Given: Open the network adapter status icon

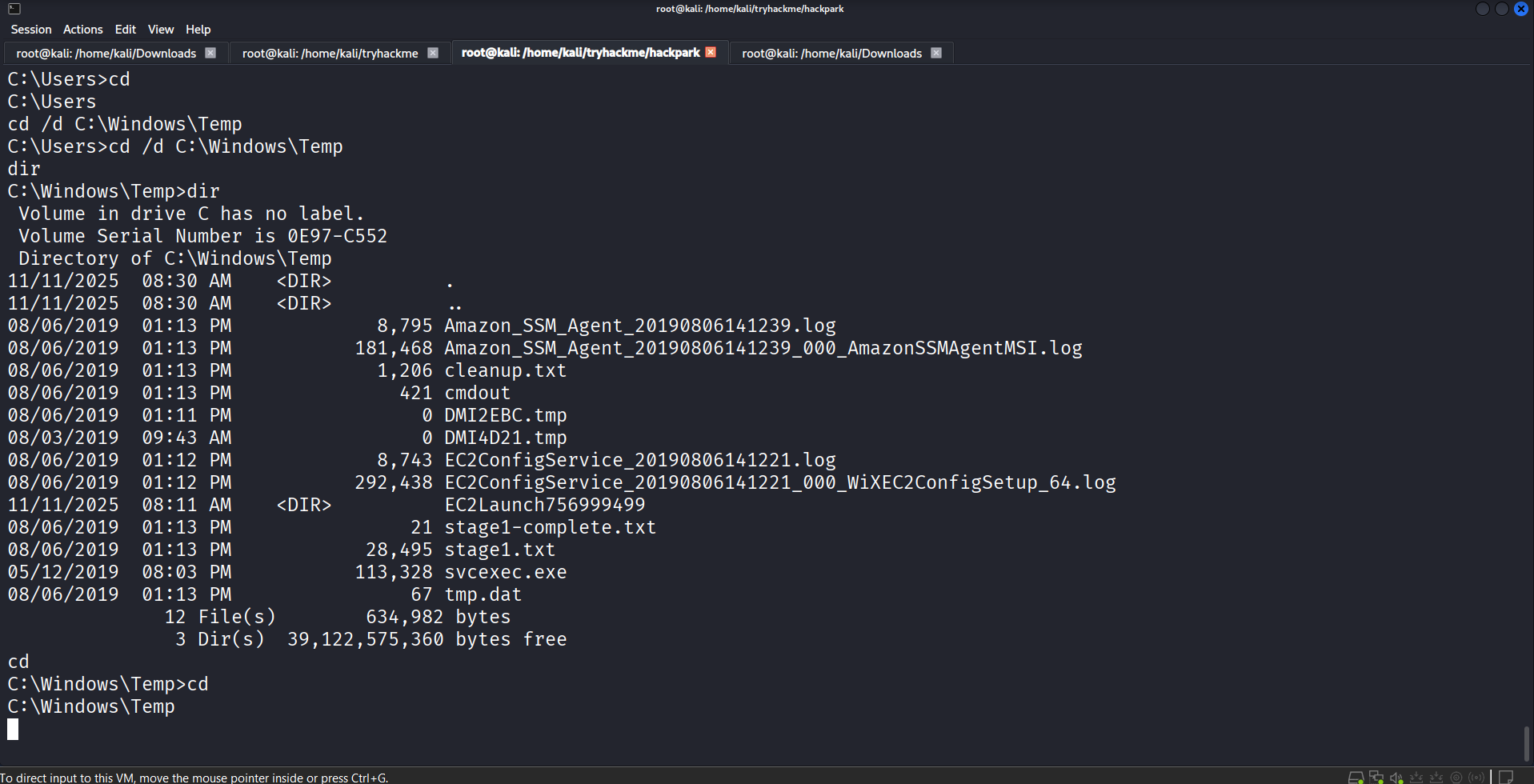Looking at the screenshot, I should [x=1376, y=778].
